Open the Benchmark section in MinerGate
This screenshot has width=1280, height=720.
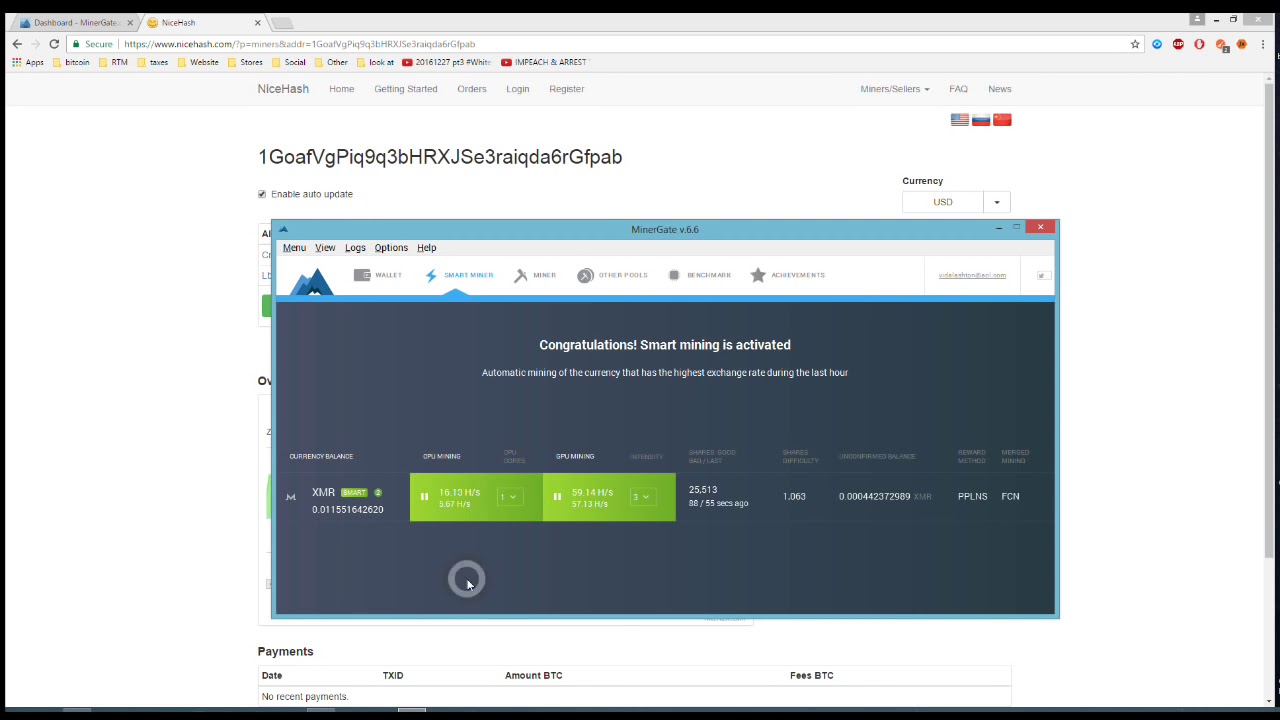699,275
